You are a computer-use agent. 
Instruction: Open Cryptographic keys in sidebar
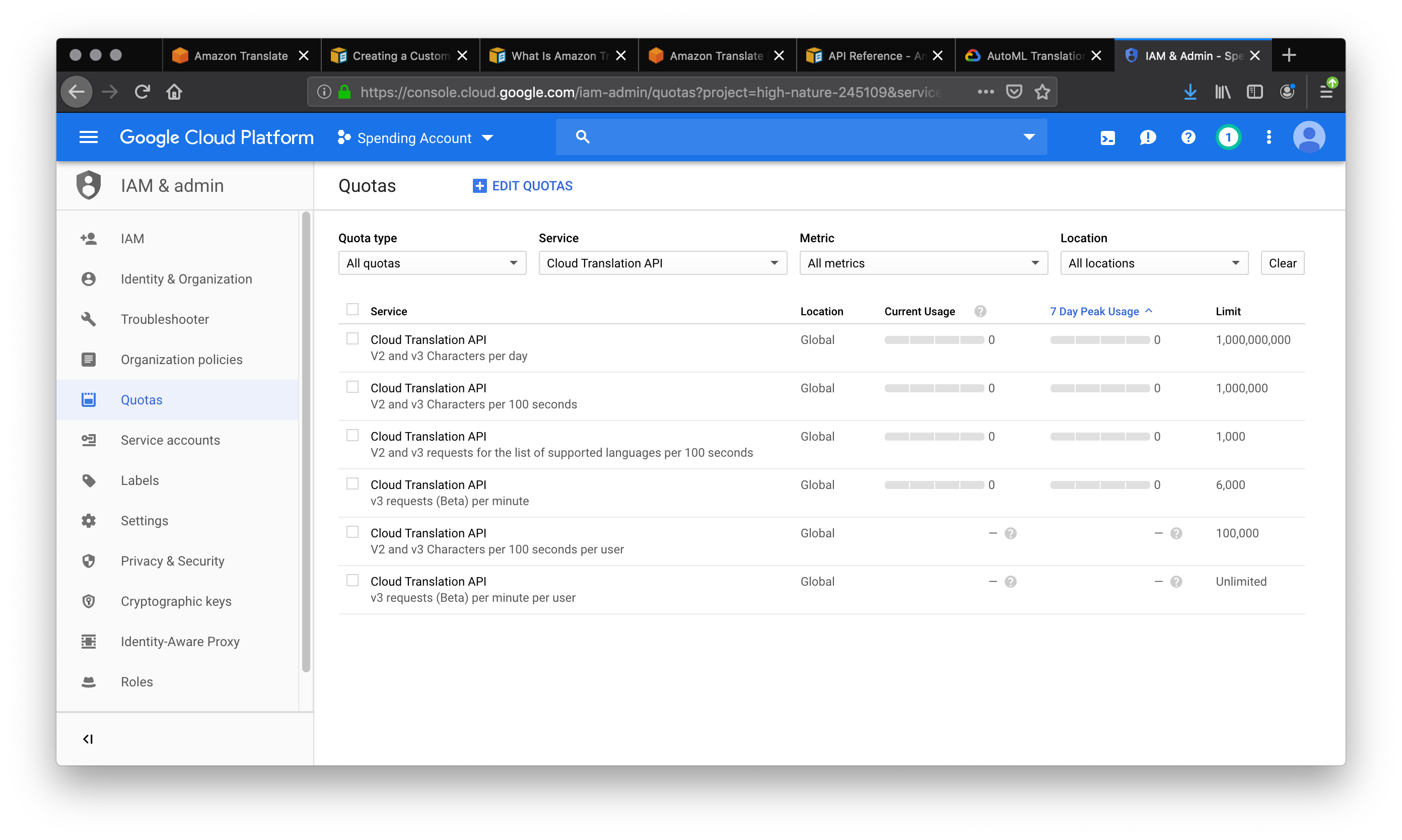click(x=178, y=602)
